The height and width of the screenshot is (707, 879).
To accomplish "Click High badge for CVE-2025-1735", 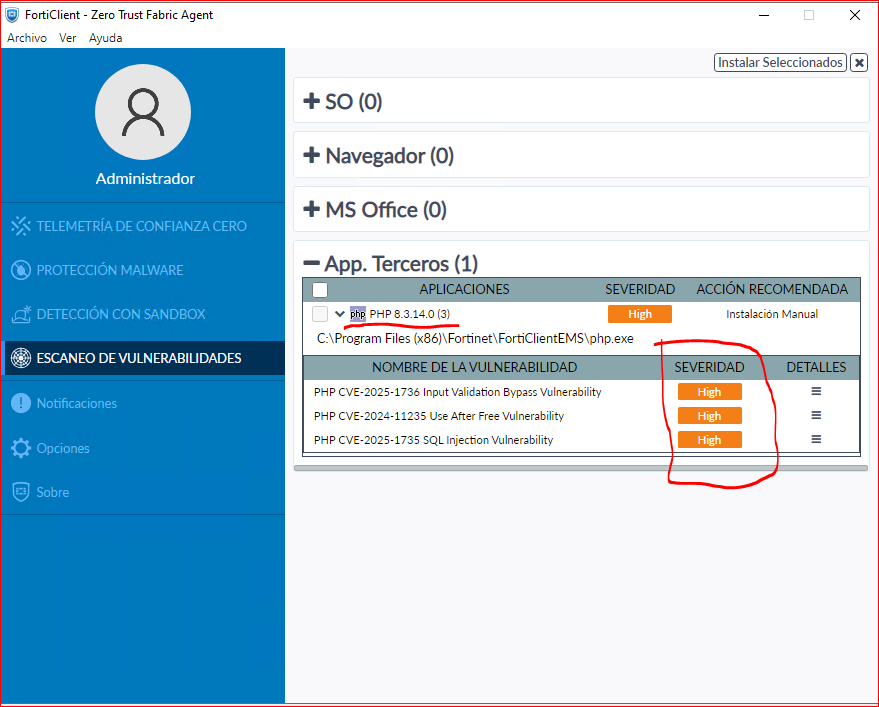I will click(709, 440).
